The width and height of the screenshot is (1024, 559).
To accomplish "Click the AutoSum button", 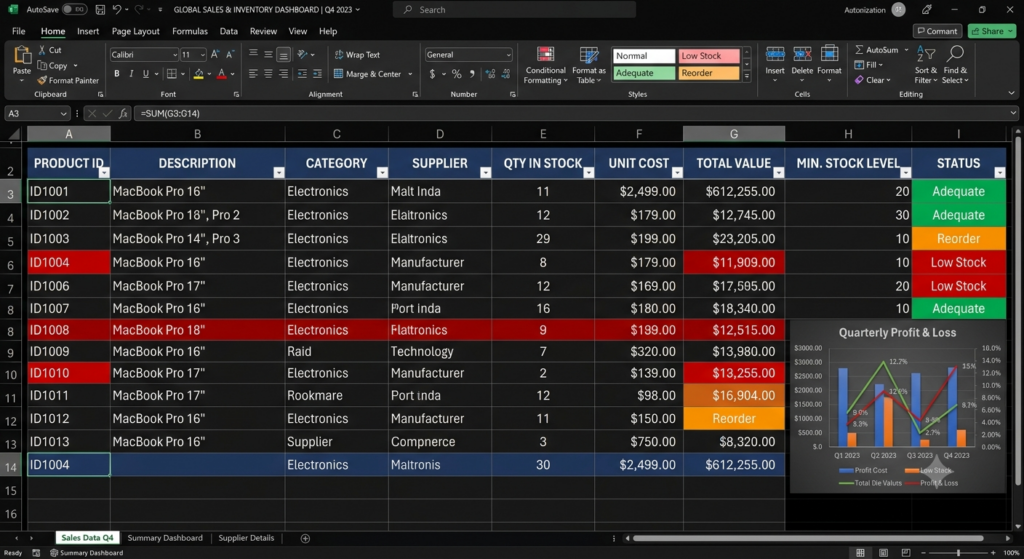I will pos(881,50).
